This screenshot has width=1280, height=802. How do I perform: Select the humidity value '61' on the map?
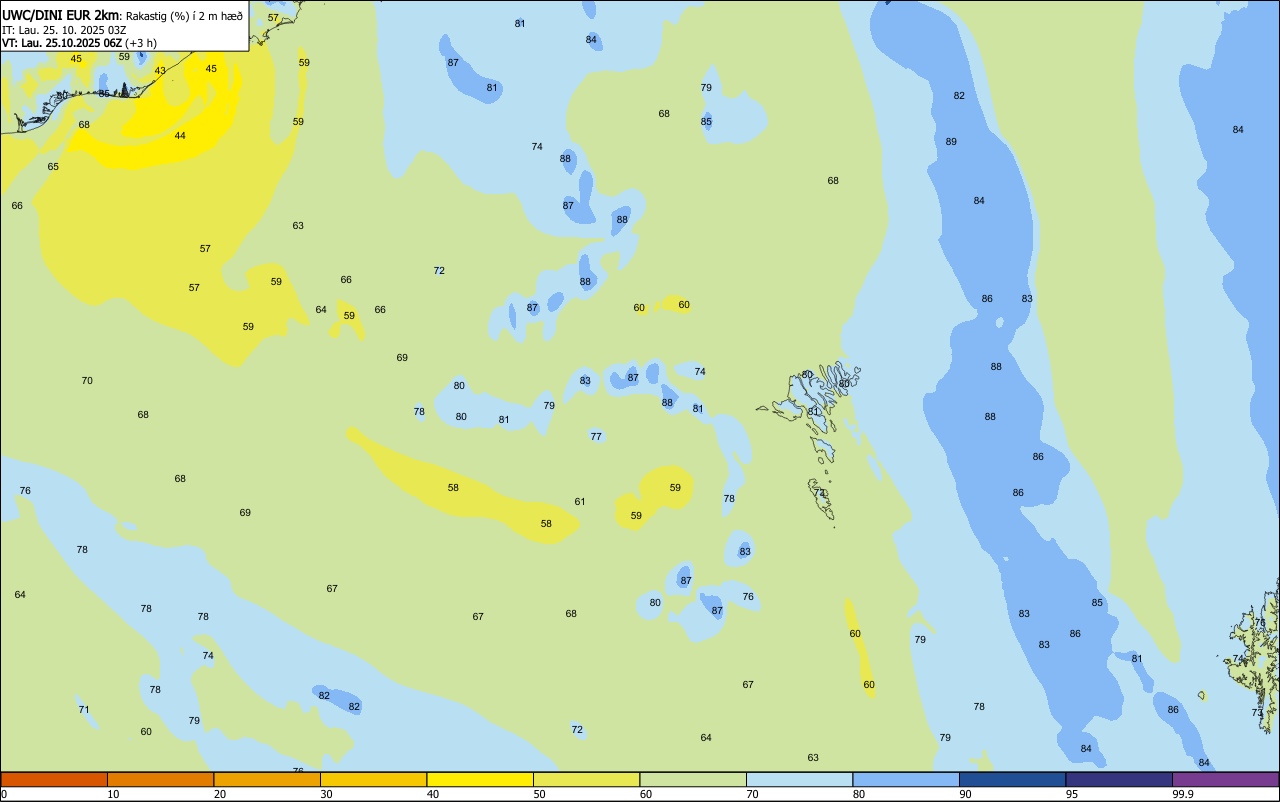point(580,502)
